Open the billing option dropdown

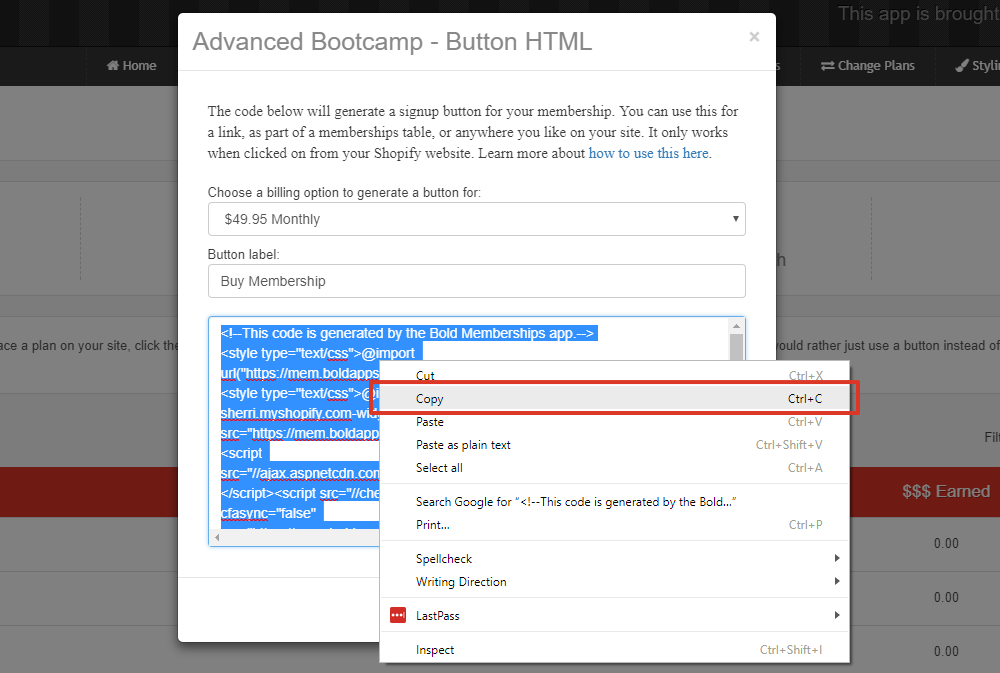(476, 219)
